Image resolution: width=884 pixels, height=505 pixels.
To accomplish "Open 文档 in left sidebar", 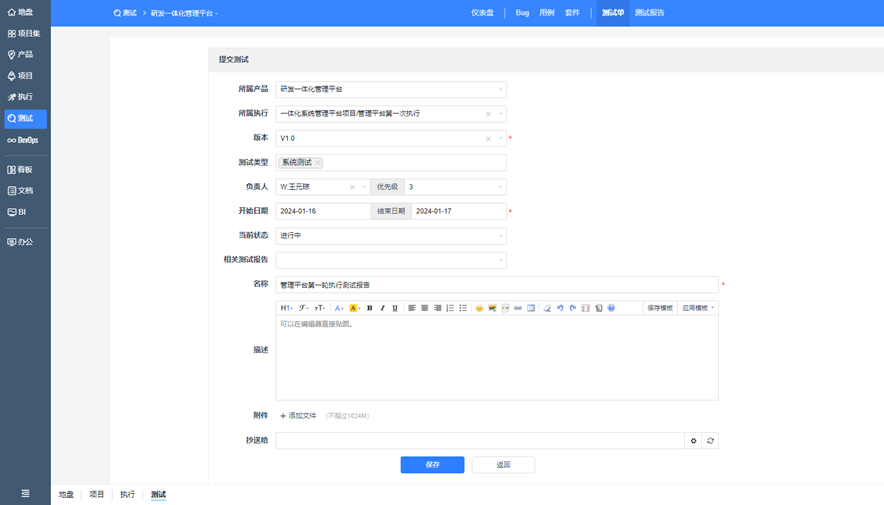I will (x=21, y=191).
